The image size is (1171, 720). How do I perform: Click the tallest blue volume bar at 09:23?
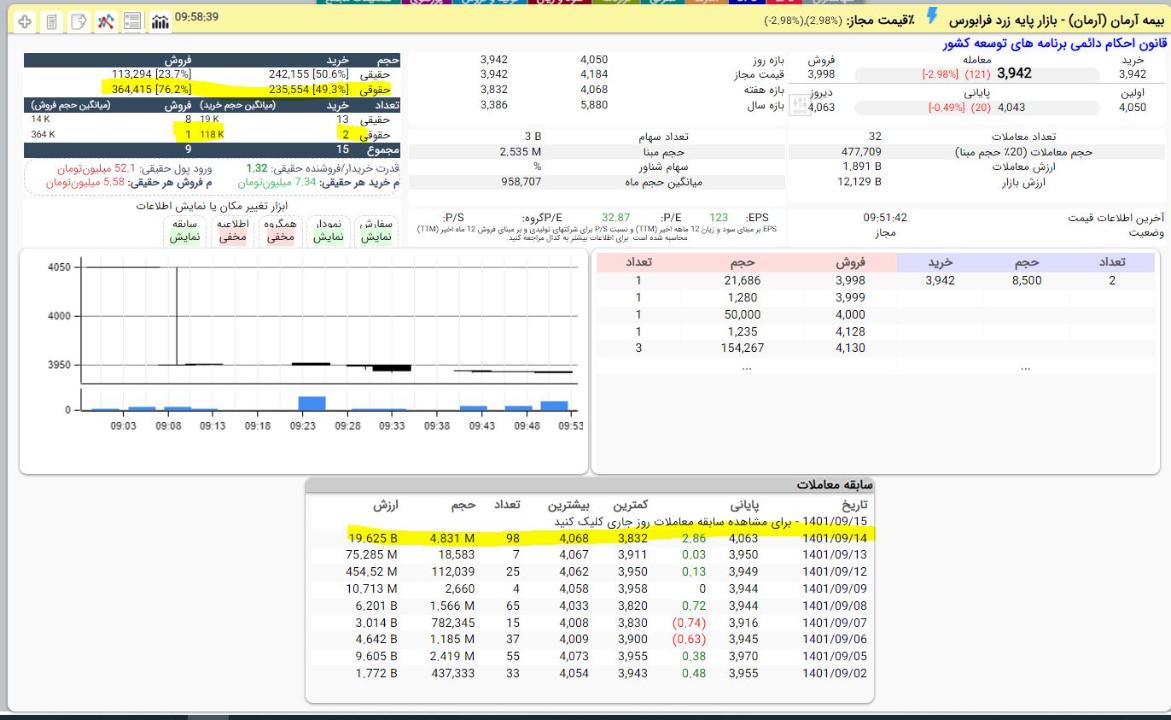coord(312,403)
